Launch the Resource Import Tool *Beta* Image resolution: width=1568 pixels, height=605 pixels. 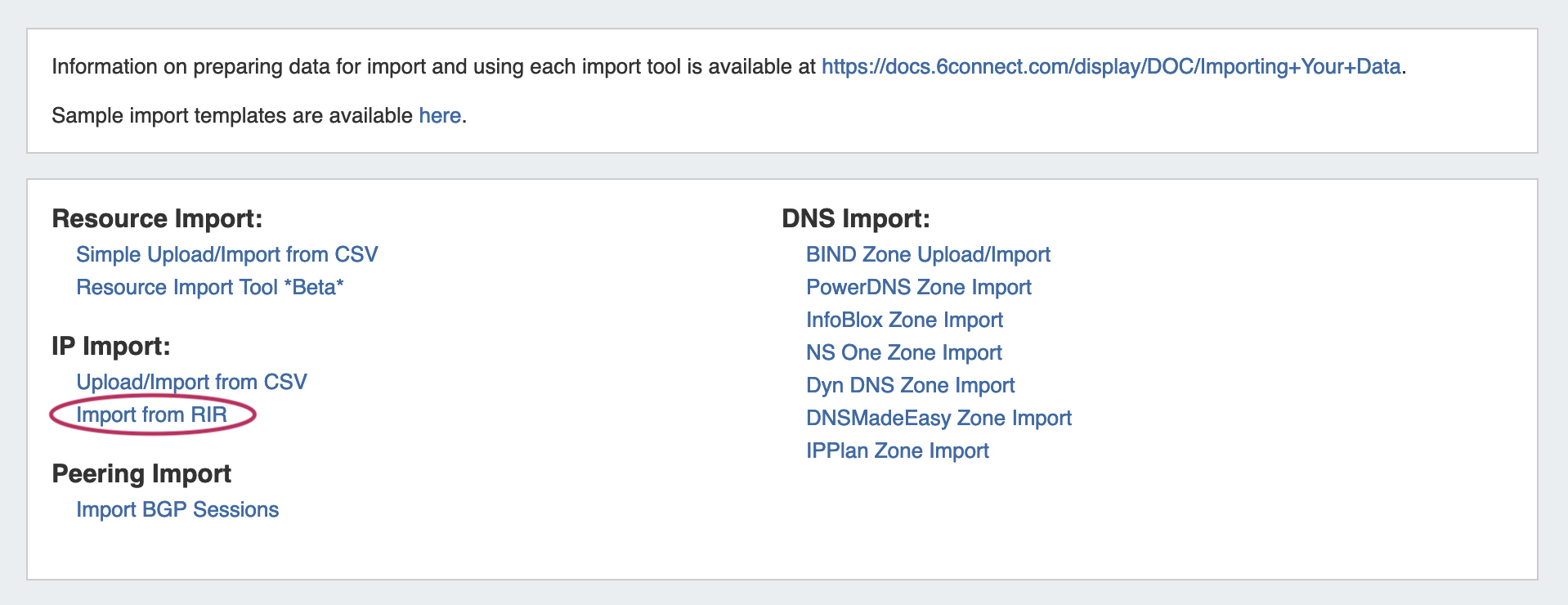[x=209, y=287]
